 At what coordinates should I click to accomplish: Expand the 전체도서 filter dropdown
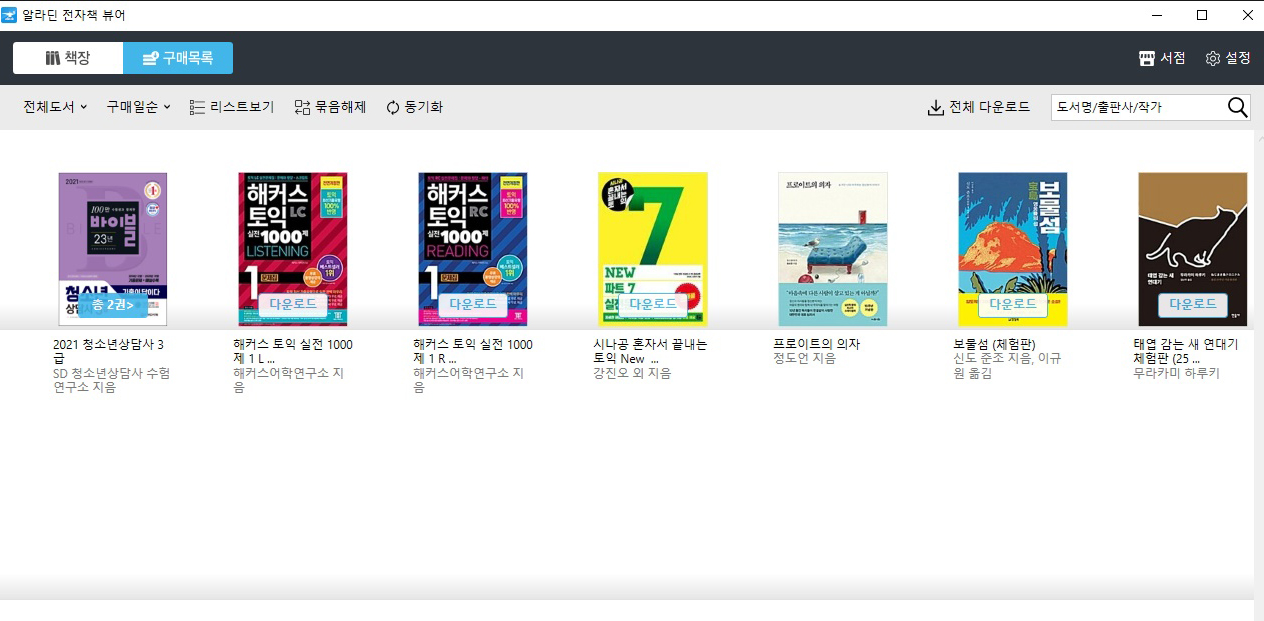[55, 107]
